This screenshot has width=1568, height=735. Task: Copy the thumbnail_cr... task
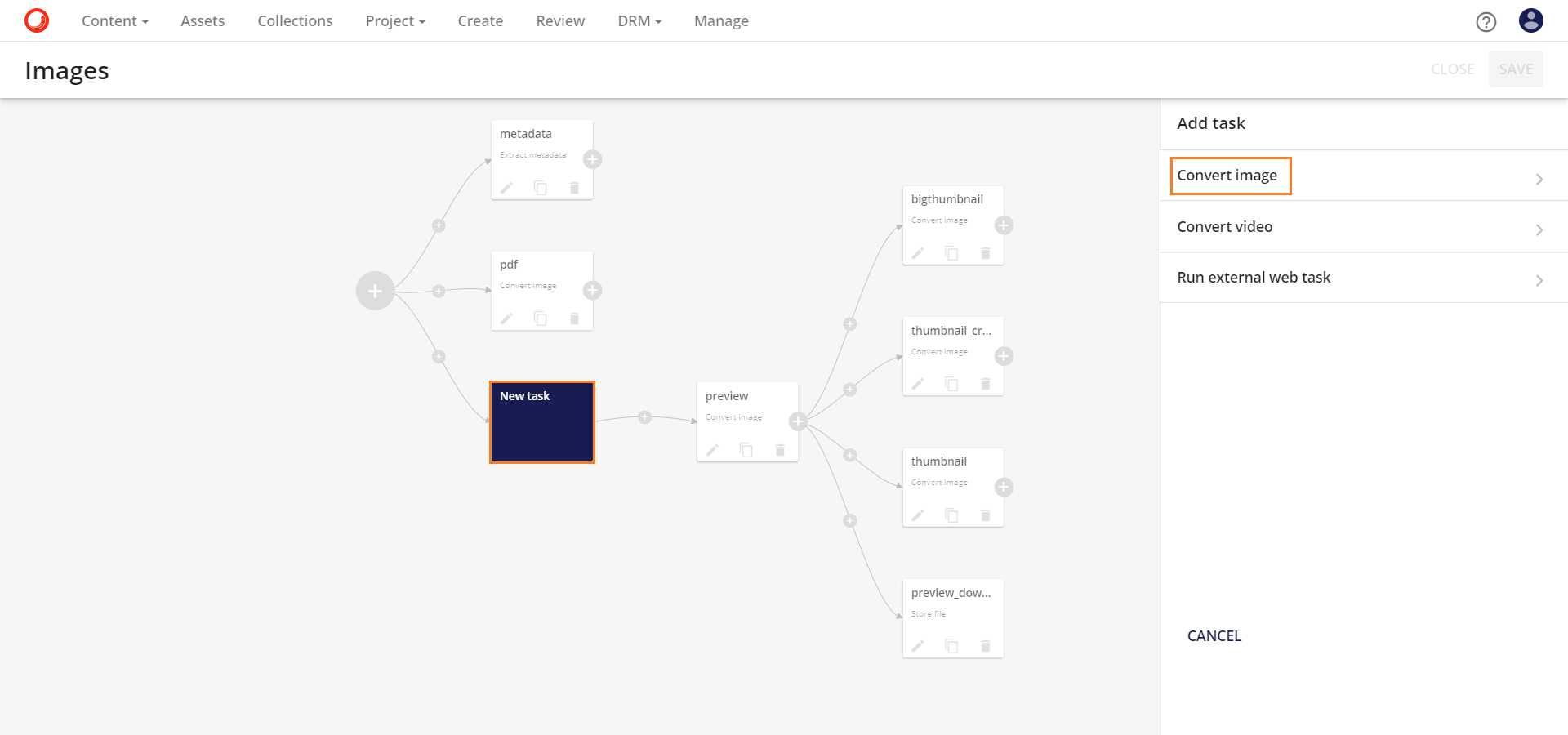951,384
